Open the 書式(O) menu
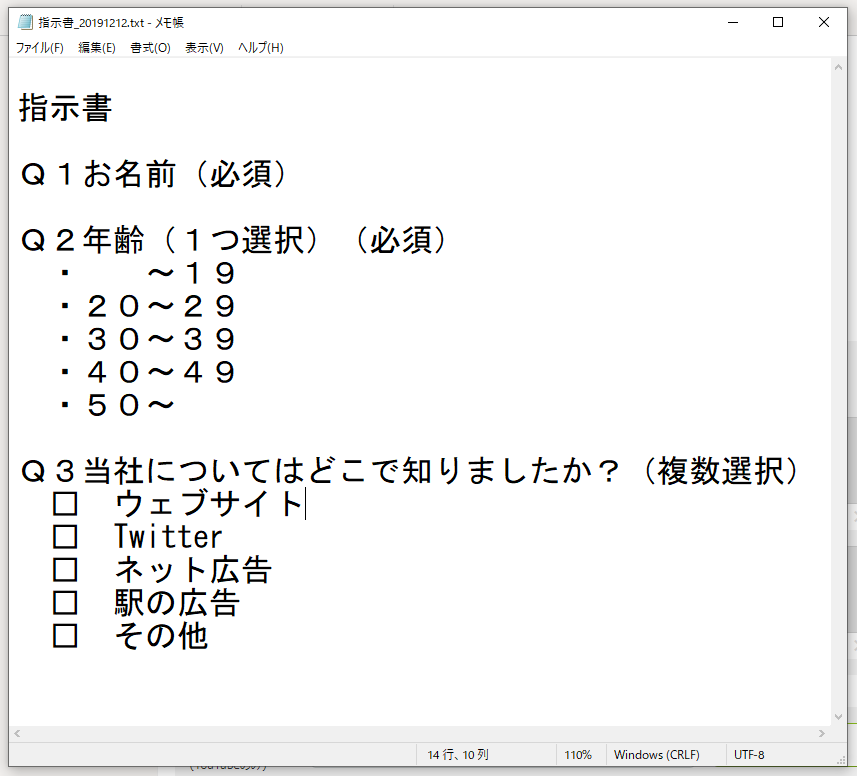The height and width of the screenshot is (776, 857). click(x=150, y=48)
